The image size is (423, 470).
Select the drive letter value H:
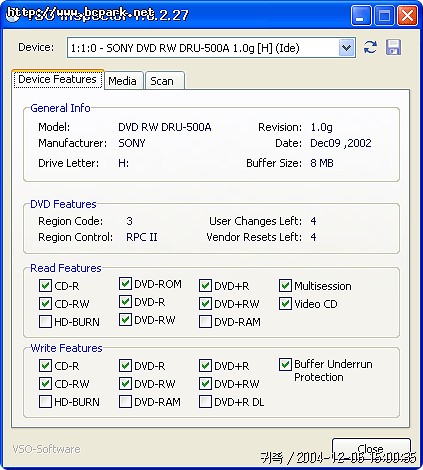(x=123, y=163)
